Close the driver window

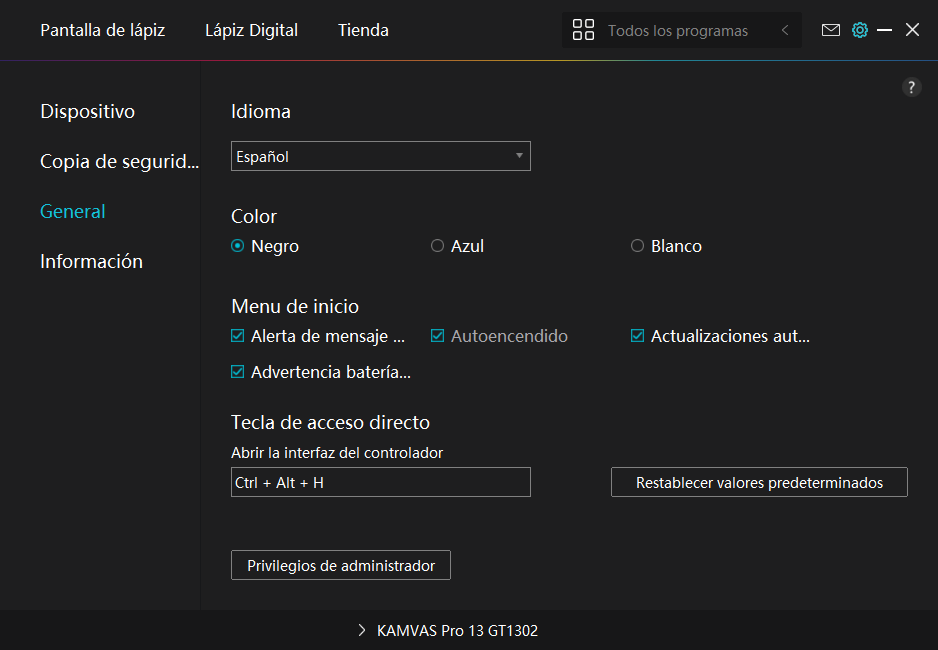pyautogui.click(x=912, y=30)
